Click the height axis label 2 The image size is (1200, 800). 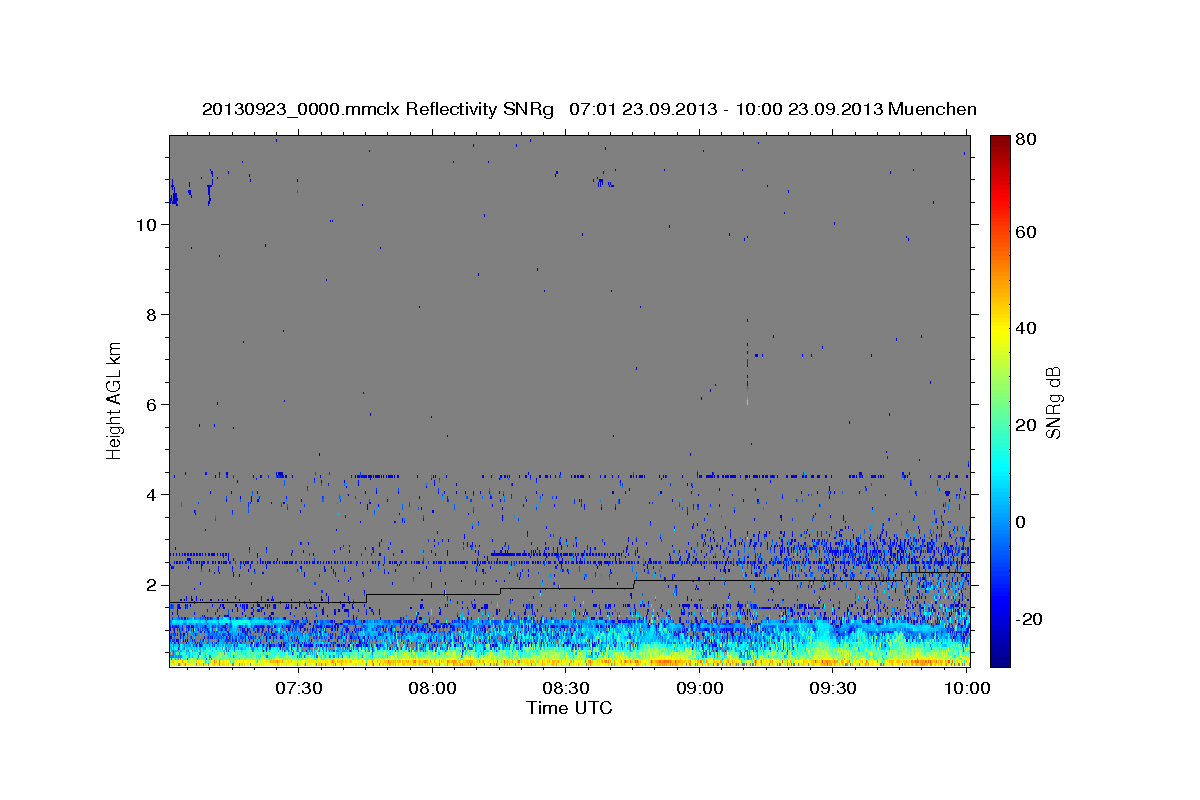click(x=151, y=585)
